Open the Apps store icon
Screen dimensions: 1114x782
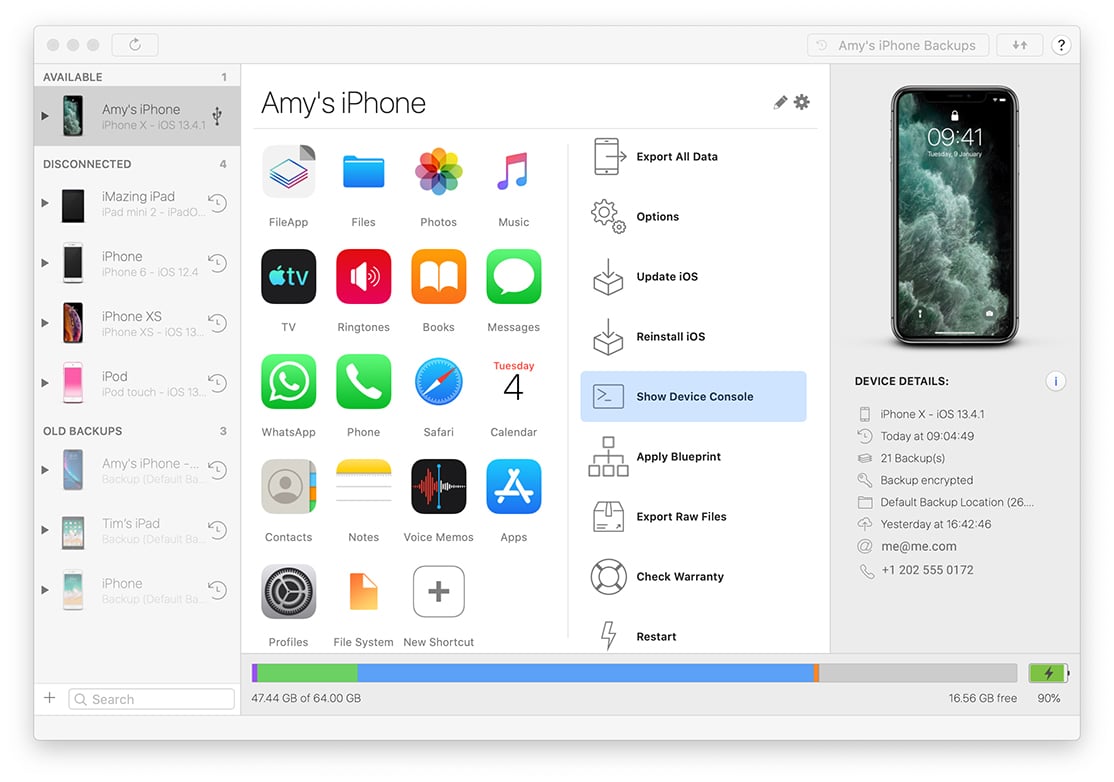tap(514, 487)
